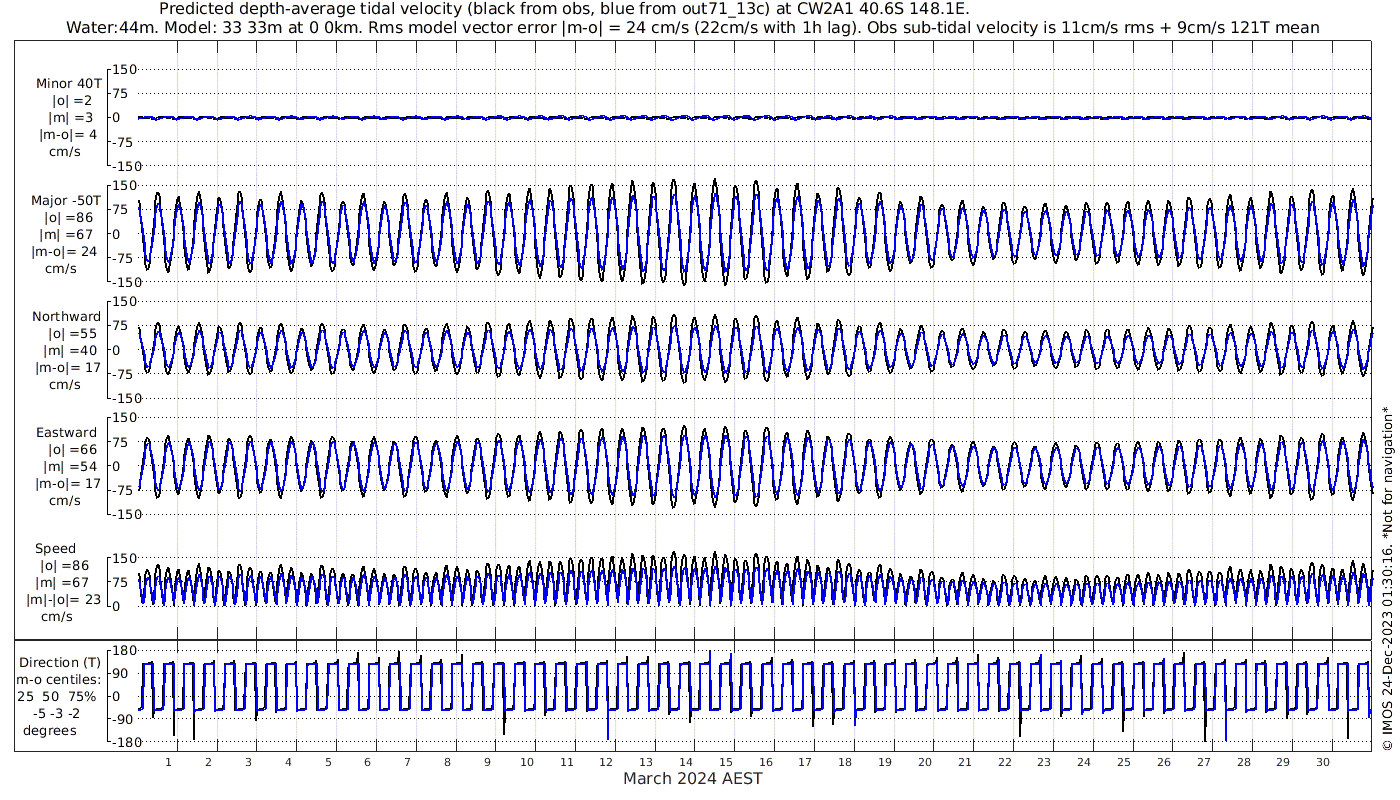The height and width of the screenshot is (800, 1400).
Task: Click '|m| =67' under Speed
Action: click(x=64, y=582)
